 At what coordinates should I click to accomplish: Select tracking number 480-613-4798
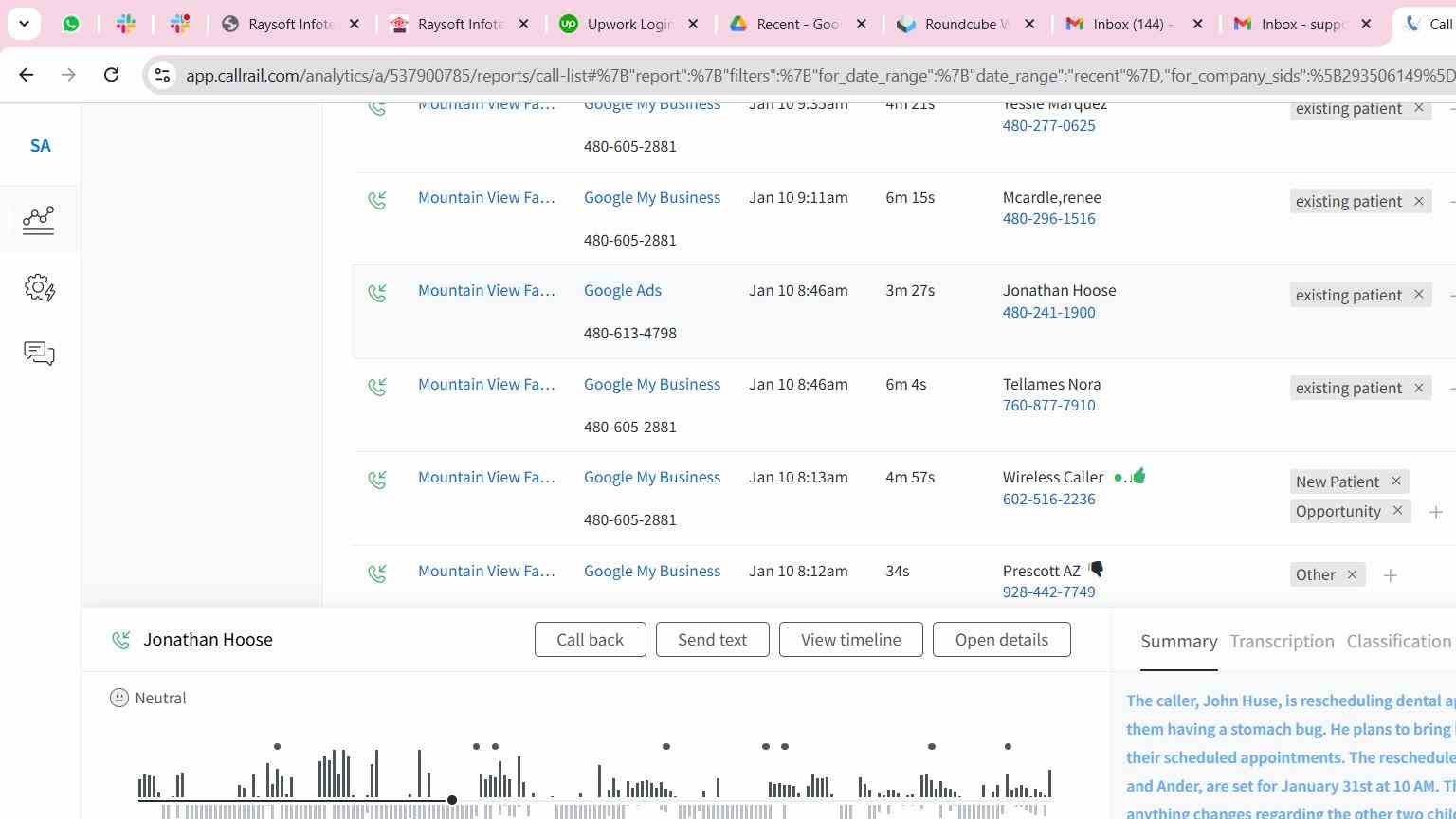click(630, 333)
